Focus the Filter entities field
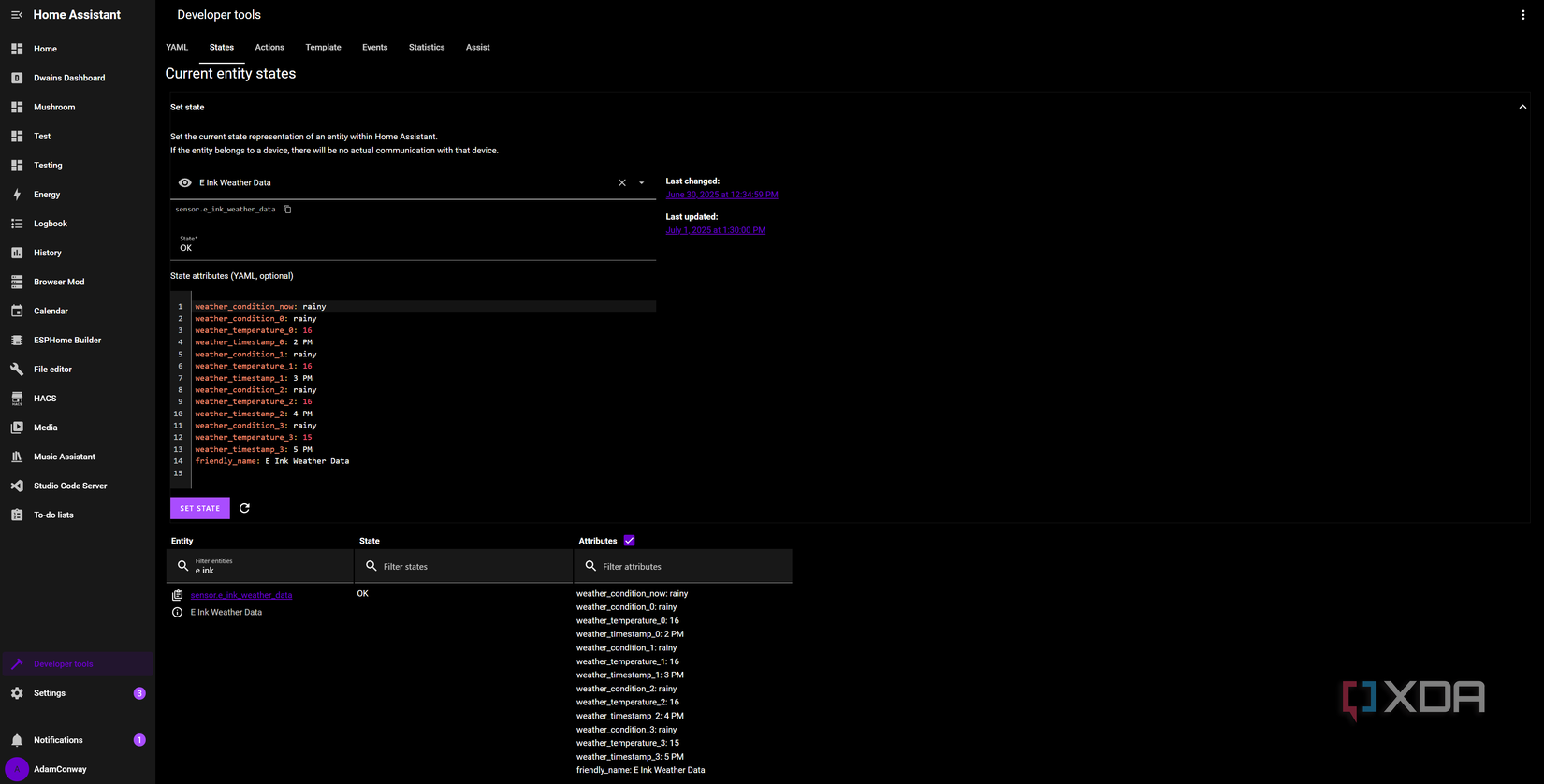 pos(260,566)
